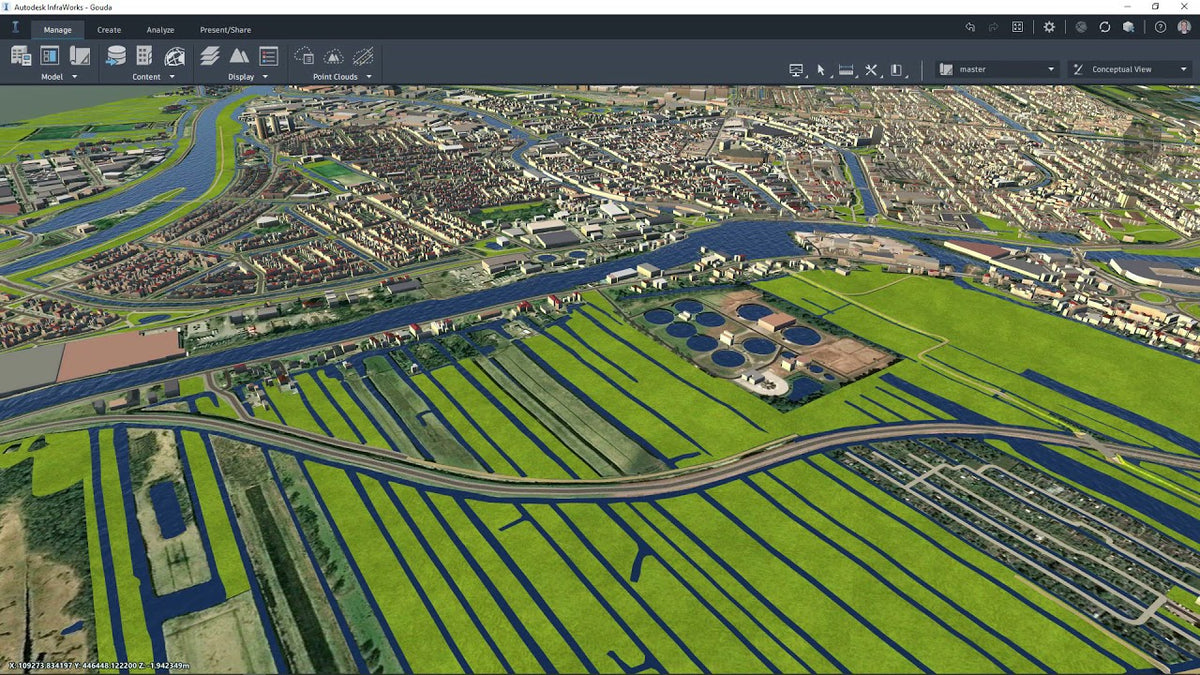Click the measure distance tool icon
The width and height of the screenshot is (1200, 675).
(x=846, y=70)
